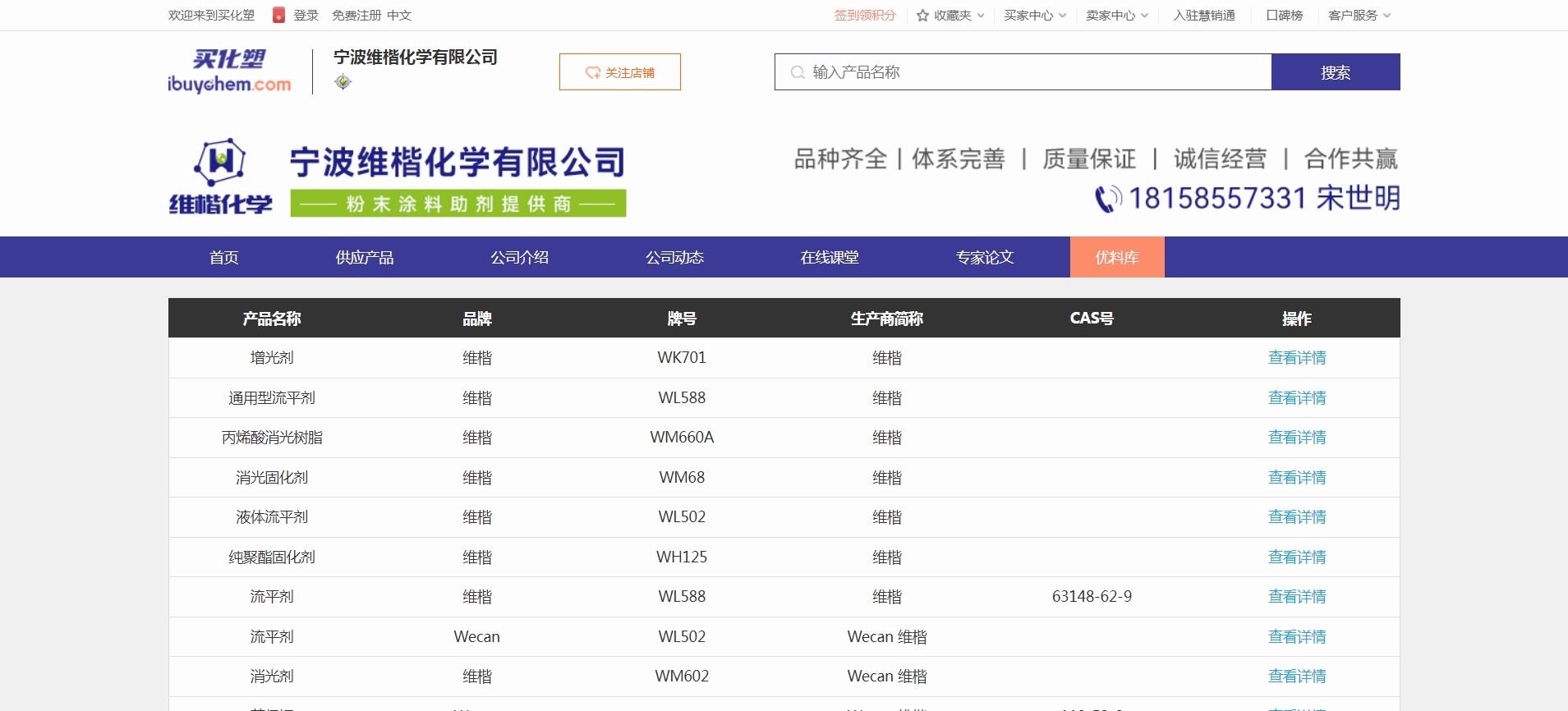This screenshot has height=711, width=1568.
Task: Click 查看详情 for WM68 row
Action: click(1297, 478)
